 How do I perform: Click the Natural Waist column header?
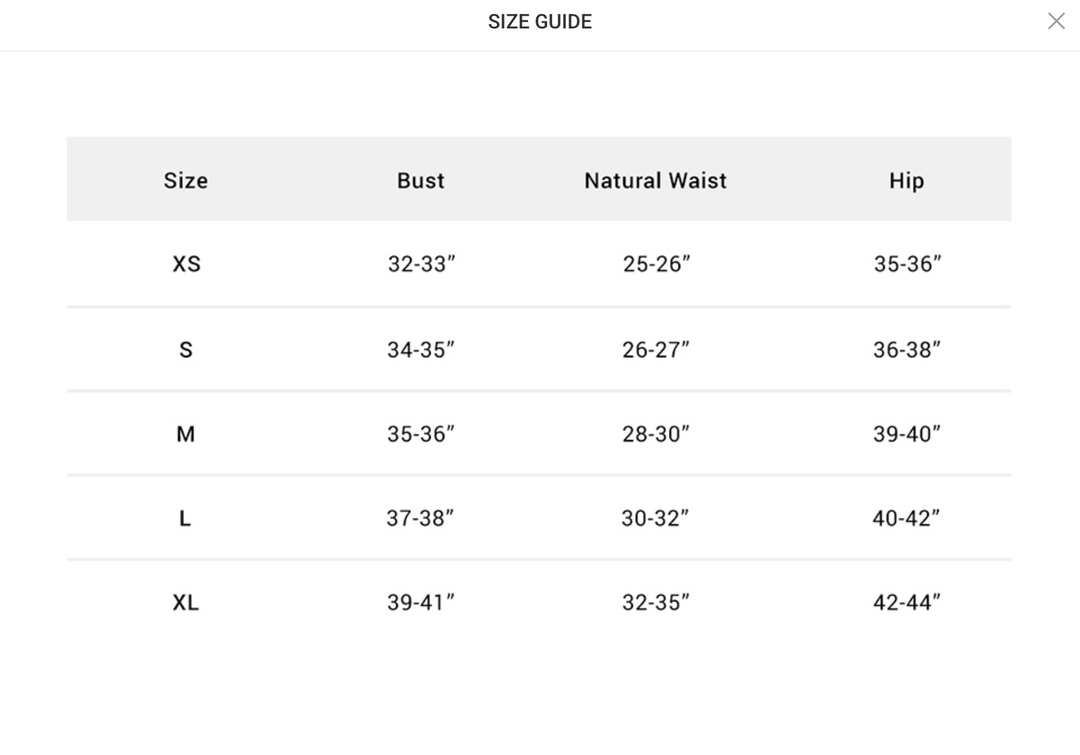click(x=656, y=180)
